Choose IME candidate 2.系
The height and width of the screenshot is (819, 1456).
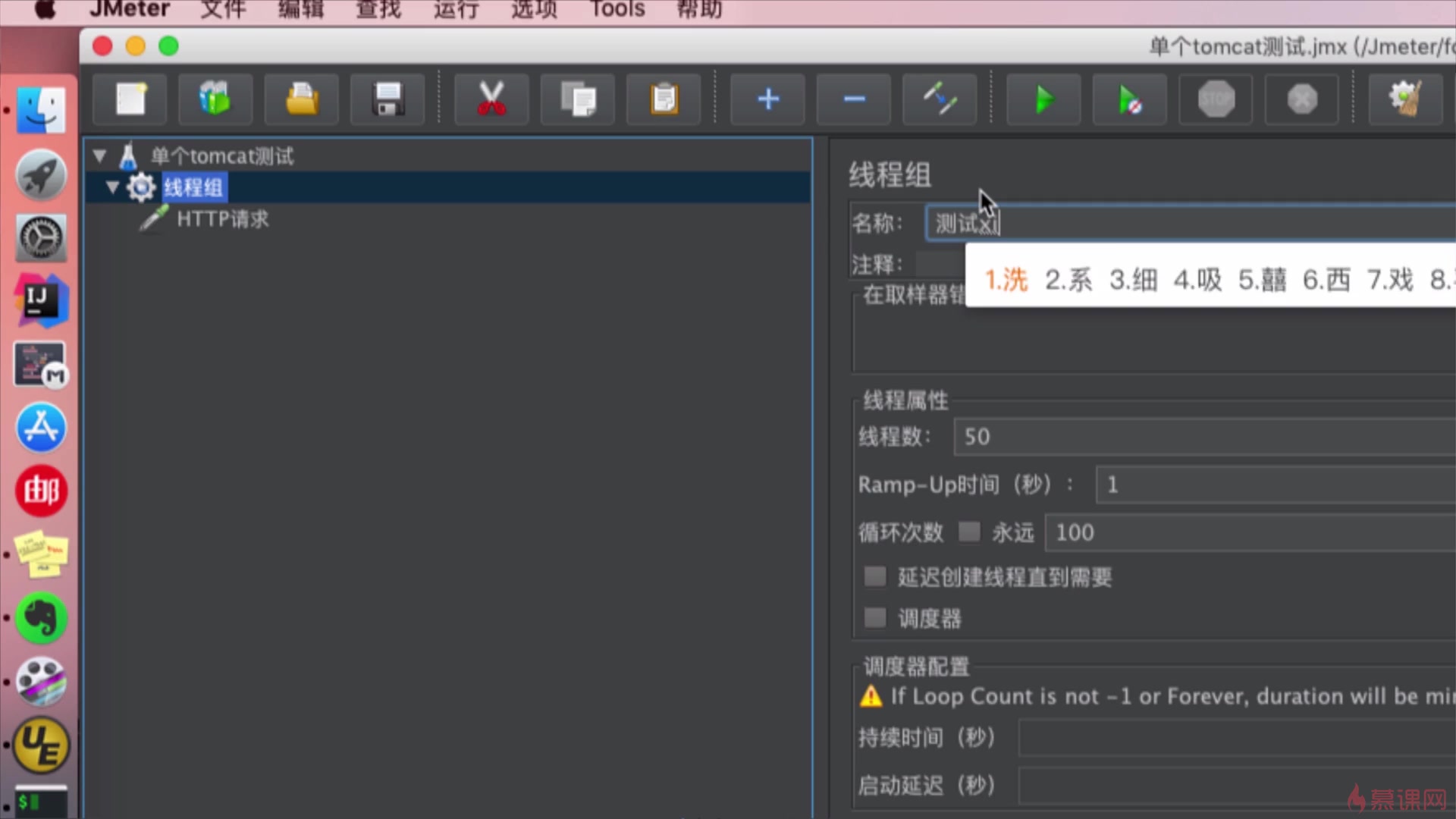[1068, 280]
